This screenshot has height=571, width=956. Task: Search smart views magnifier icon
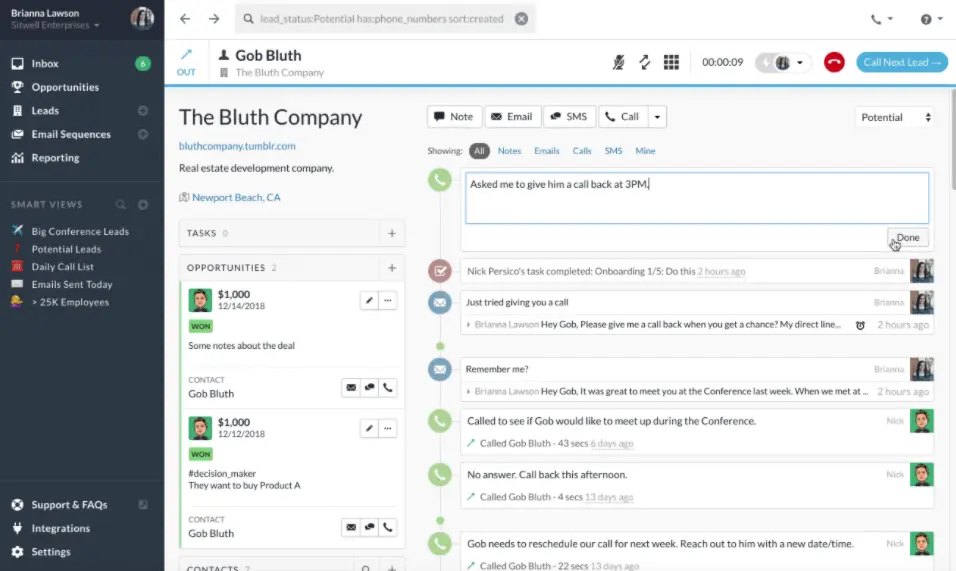[x=121, y=205]
